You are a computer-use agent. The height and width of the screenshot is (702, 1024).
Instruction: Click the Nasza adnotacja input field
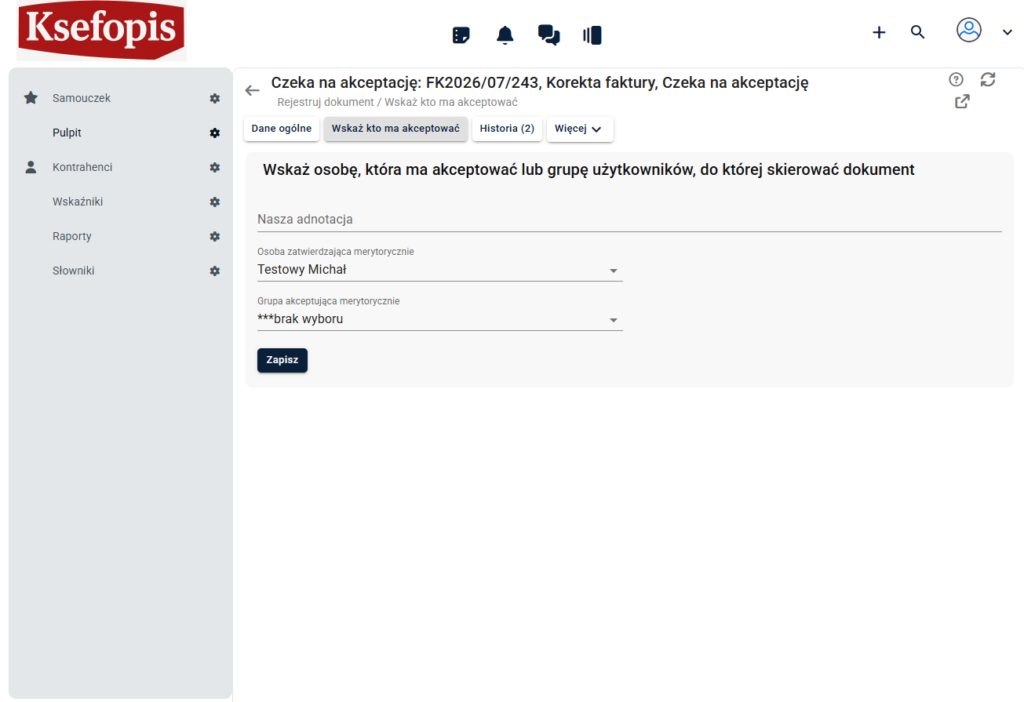click(x=629, y=219)
